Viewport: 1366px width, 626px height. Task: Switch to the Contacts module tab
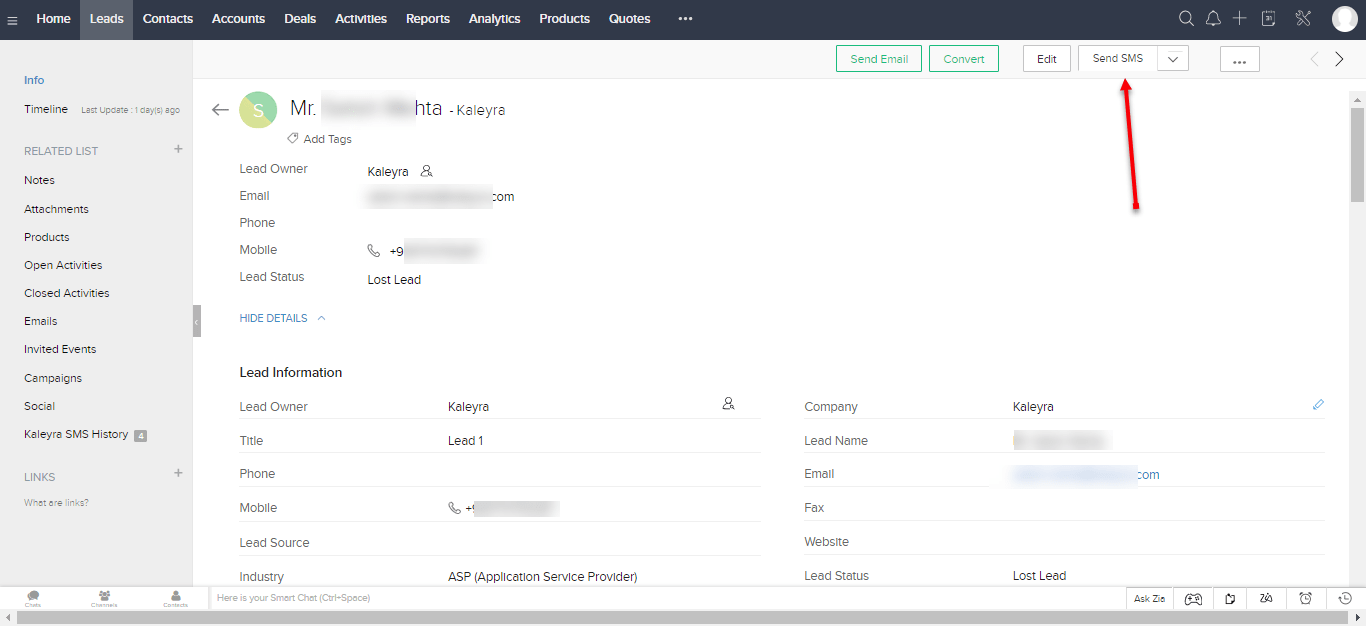[167, 18]
